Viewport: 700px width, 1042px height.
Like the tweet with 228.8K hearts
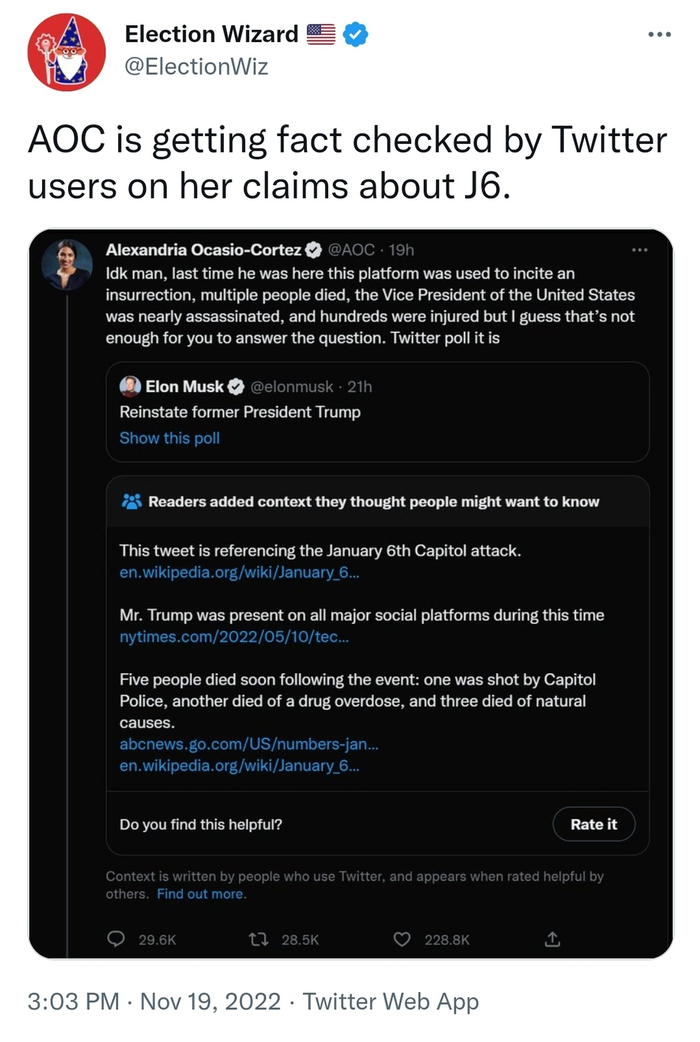pos(402,939)
